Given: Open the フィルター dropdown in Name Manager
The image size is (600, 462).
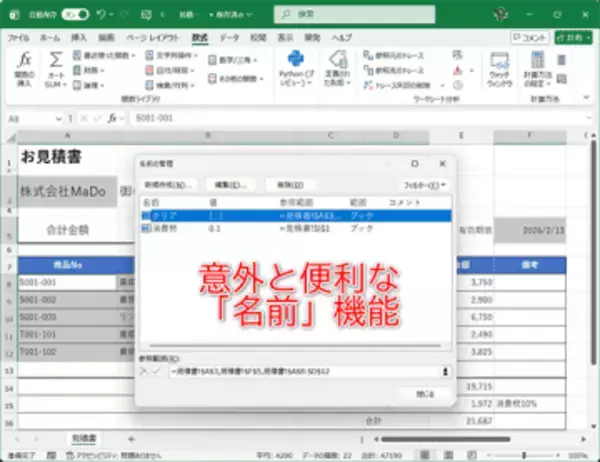Looking at the screenshot, I should click(424, 185).
